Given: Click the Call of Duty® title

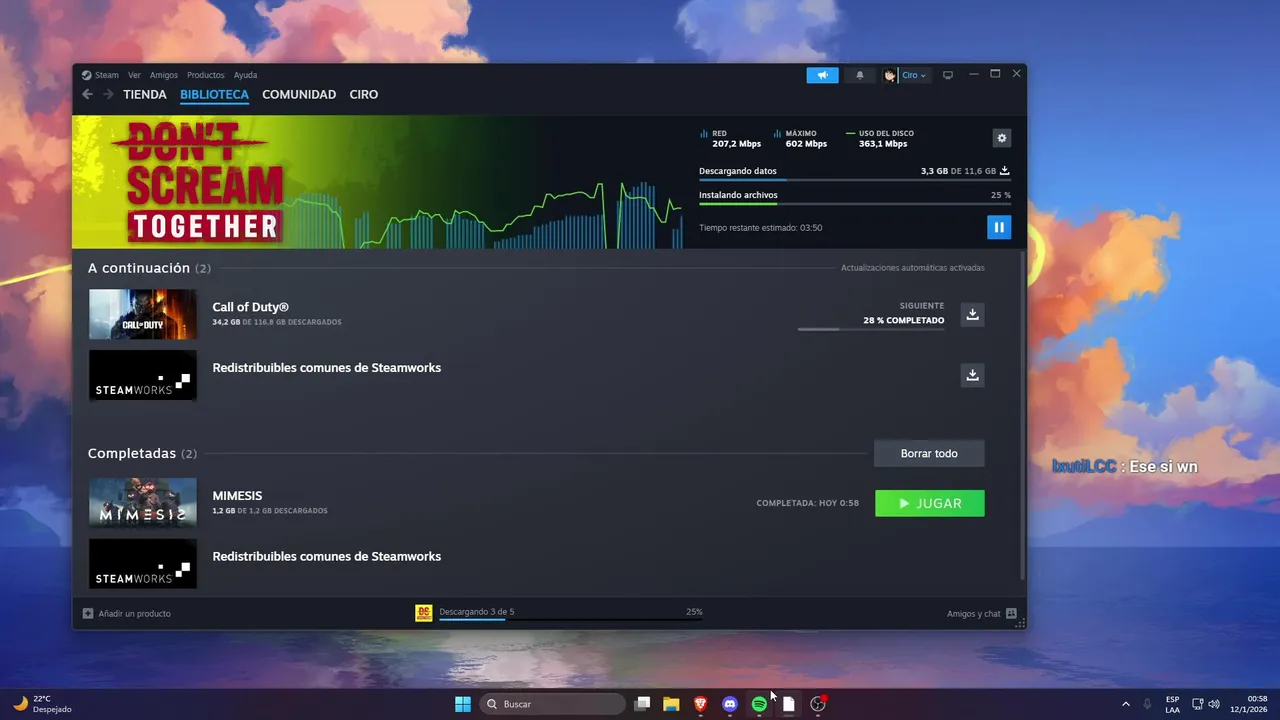Looking at the screenshot, I should point(250,307).
